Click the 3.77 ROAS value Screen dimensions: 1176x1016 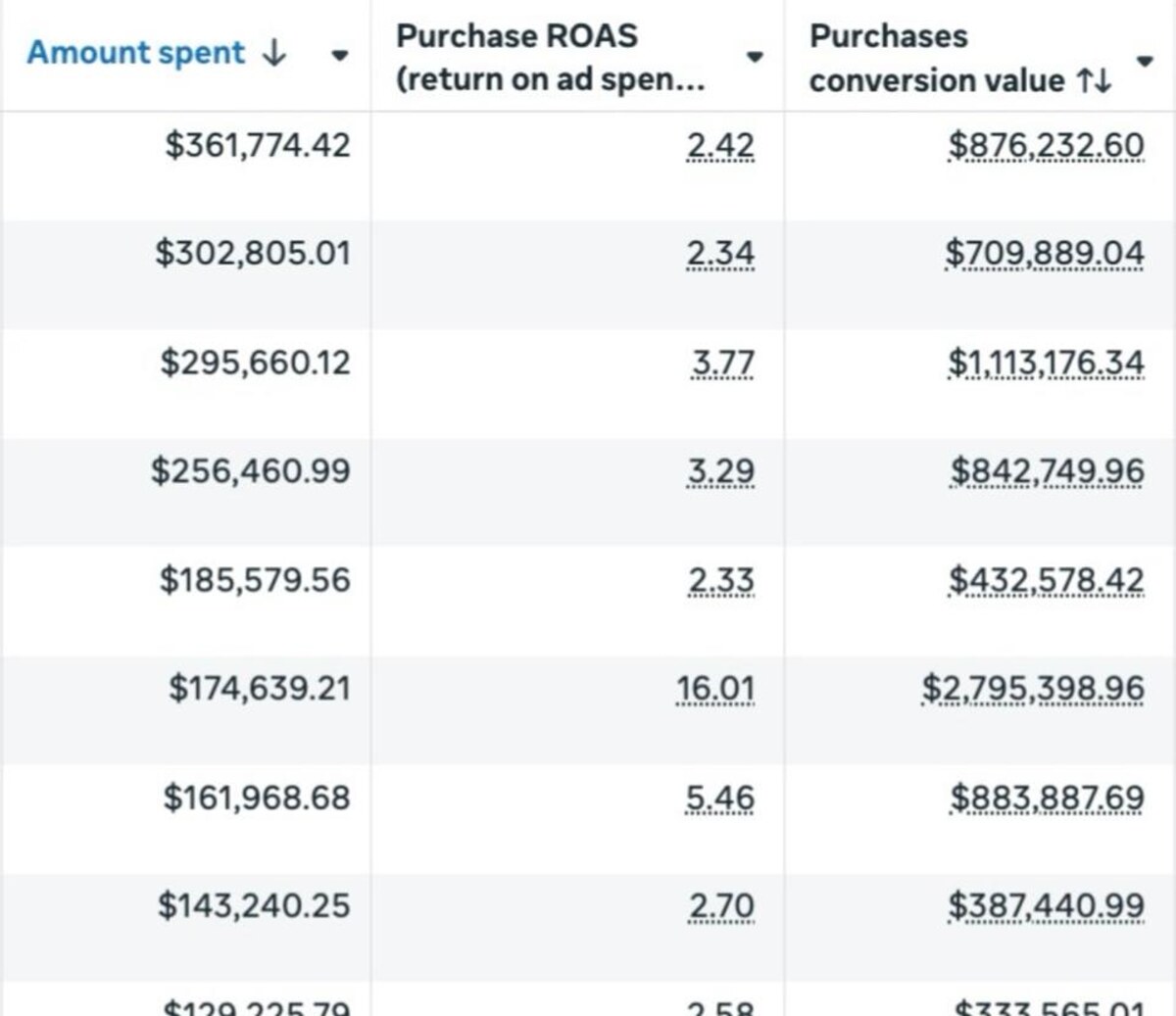(x=723, y=363)
